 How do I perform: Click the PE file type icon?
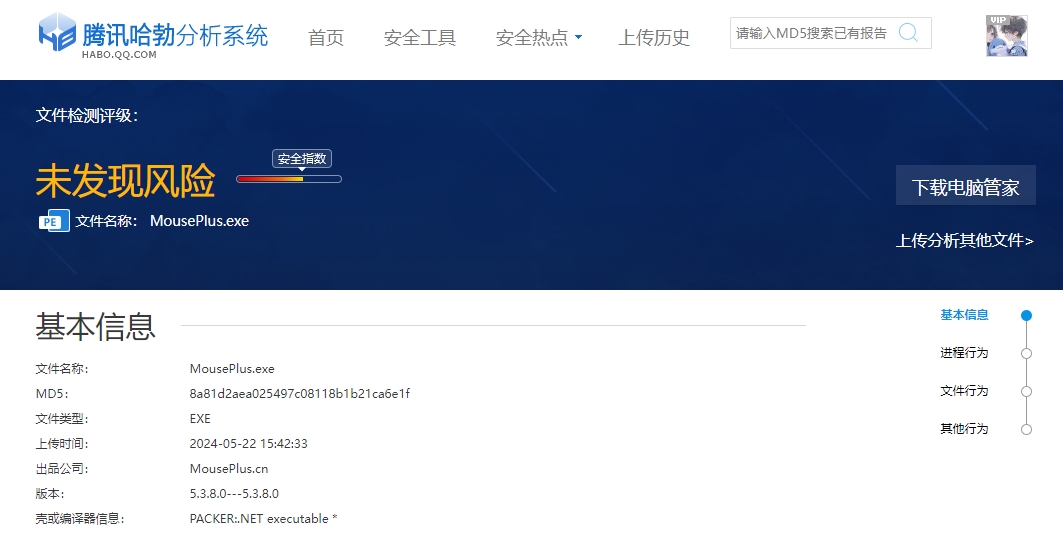click(x=54, y=221)
